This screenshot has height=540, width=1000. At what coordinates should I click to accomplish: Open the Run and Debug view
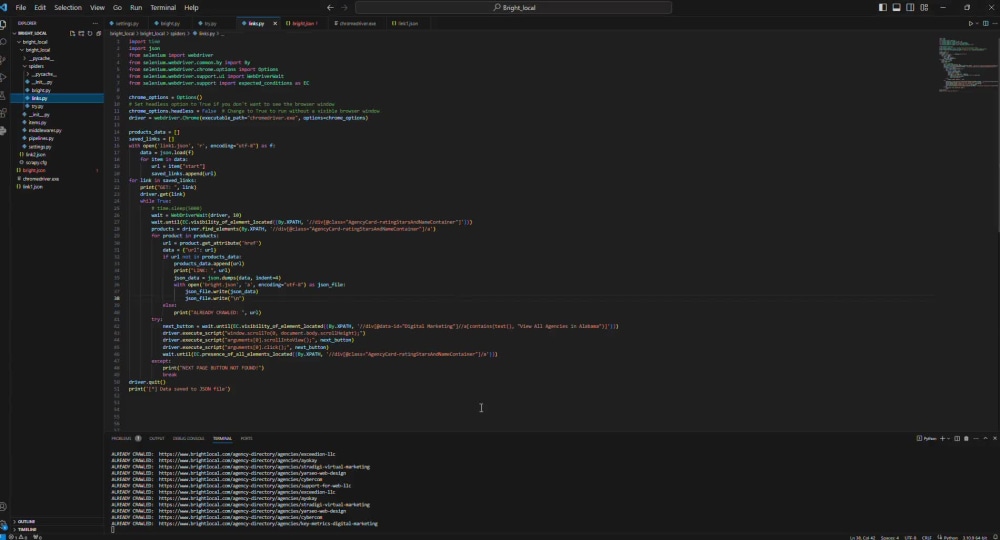pos(5,78)
